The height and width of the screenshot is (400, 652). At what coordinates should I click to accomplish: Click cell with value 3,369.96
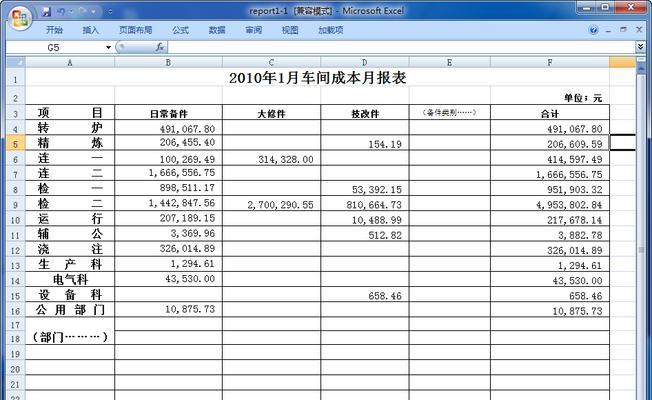[x=168, y=234]
